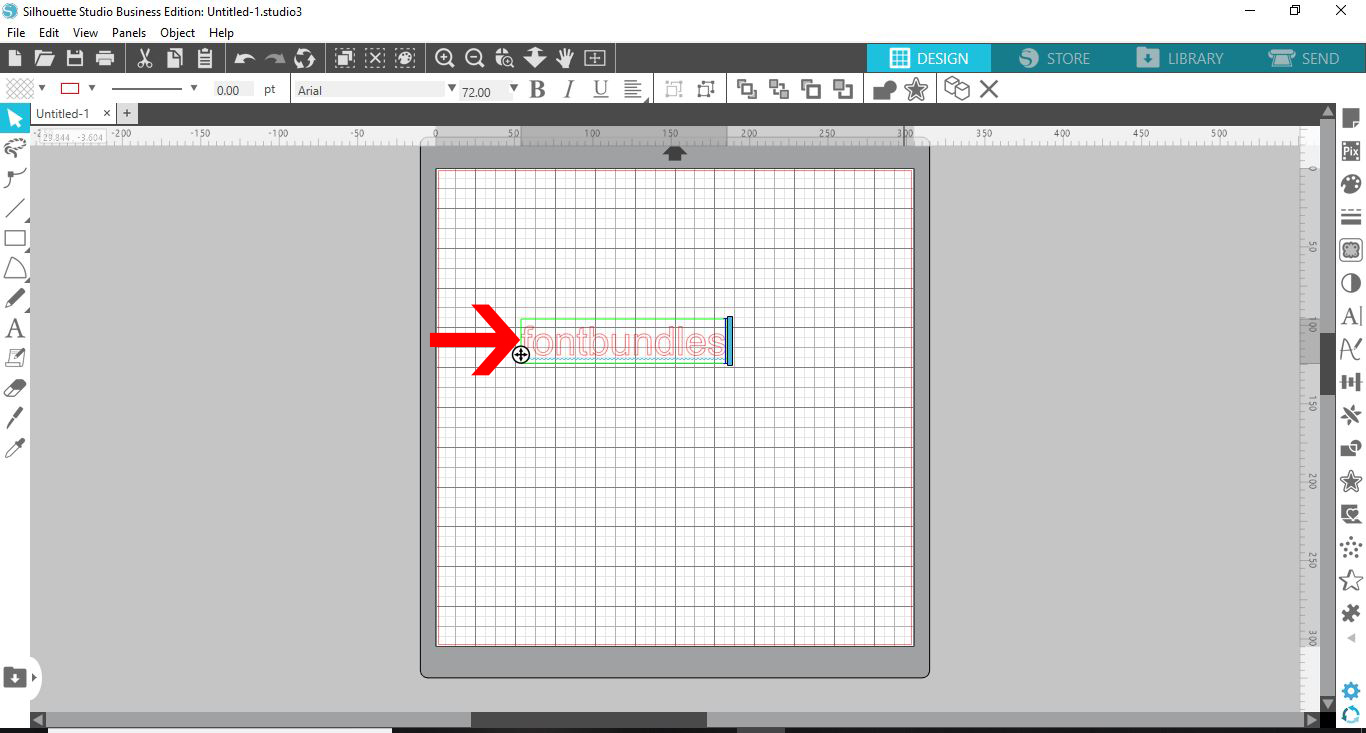
Task: Open the Edit menu
Action: coord(49,33)
